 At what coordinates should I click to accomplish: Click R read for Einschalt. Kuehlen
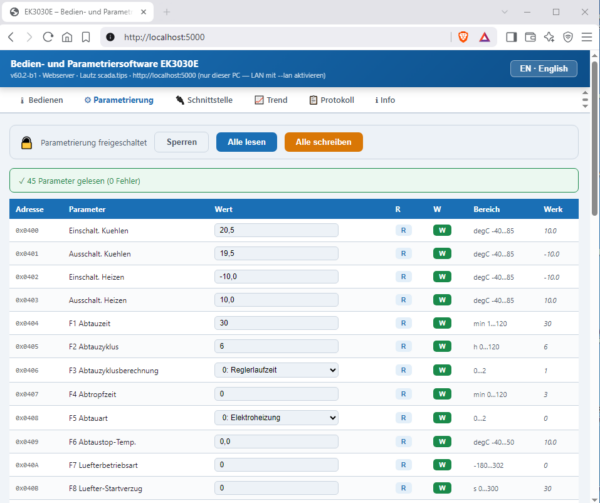[403, 230]
